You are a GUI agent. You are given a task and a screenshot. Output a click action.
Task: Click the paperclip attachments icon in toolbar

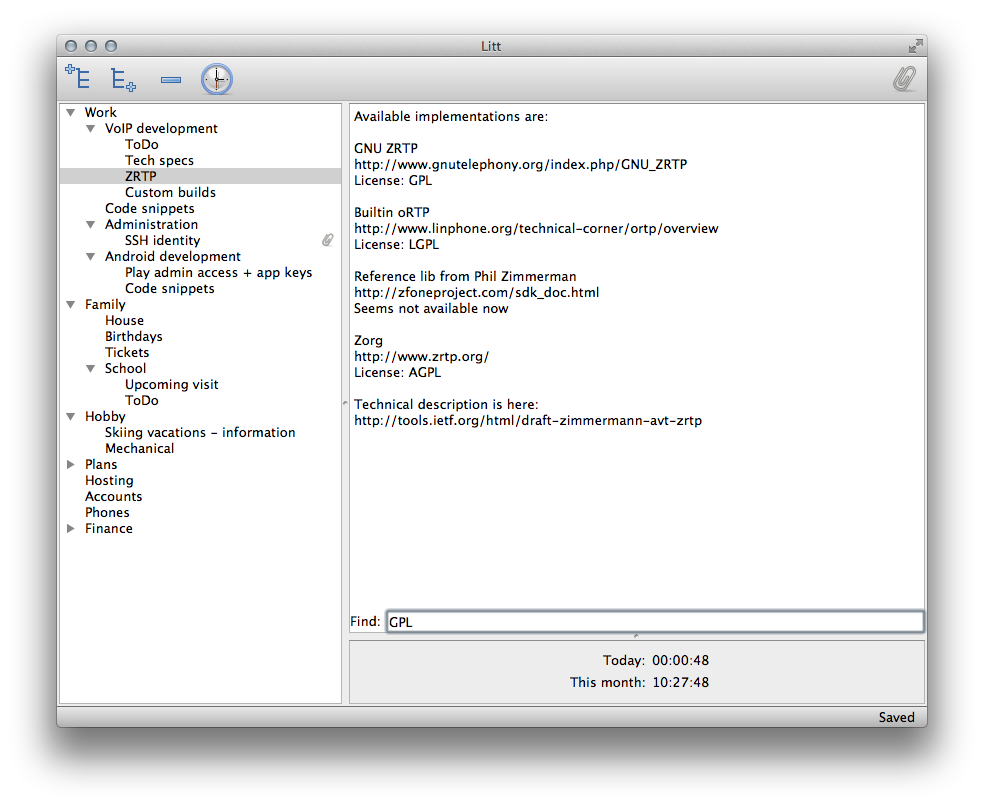904,79
